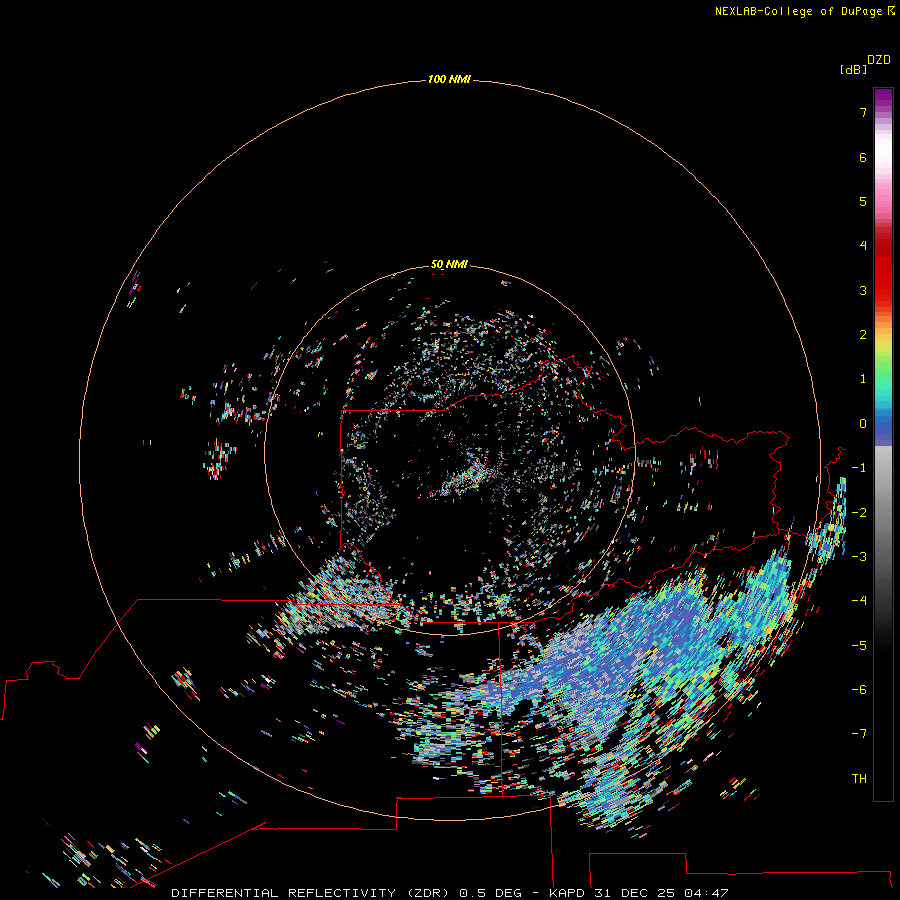Click the -3 value on the color scale

coord(859,557)
